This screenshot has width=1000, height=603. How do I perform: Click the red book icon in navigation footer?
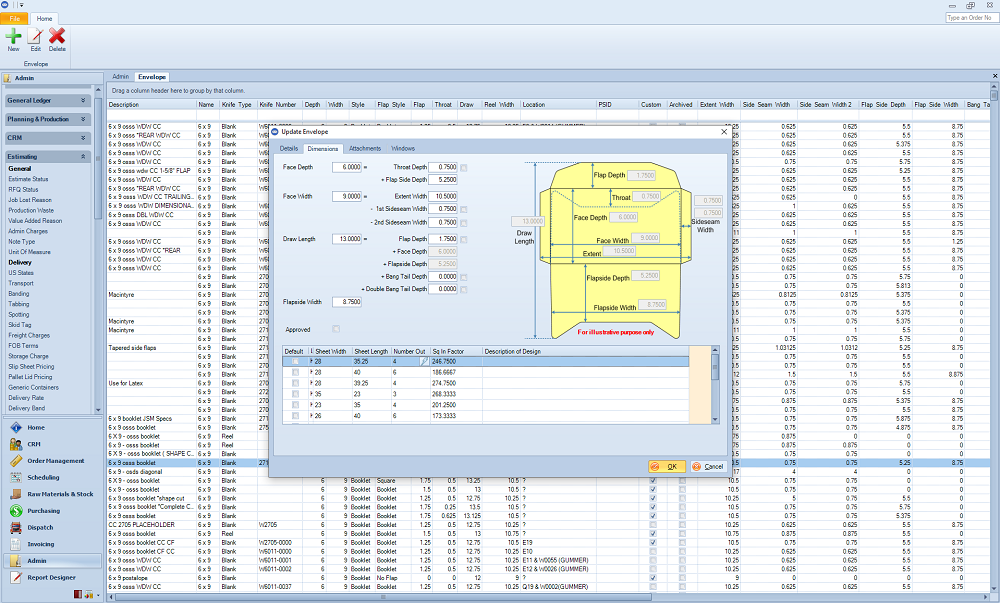(x=78, y=594)
